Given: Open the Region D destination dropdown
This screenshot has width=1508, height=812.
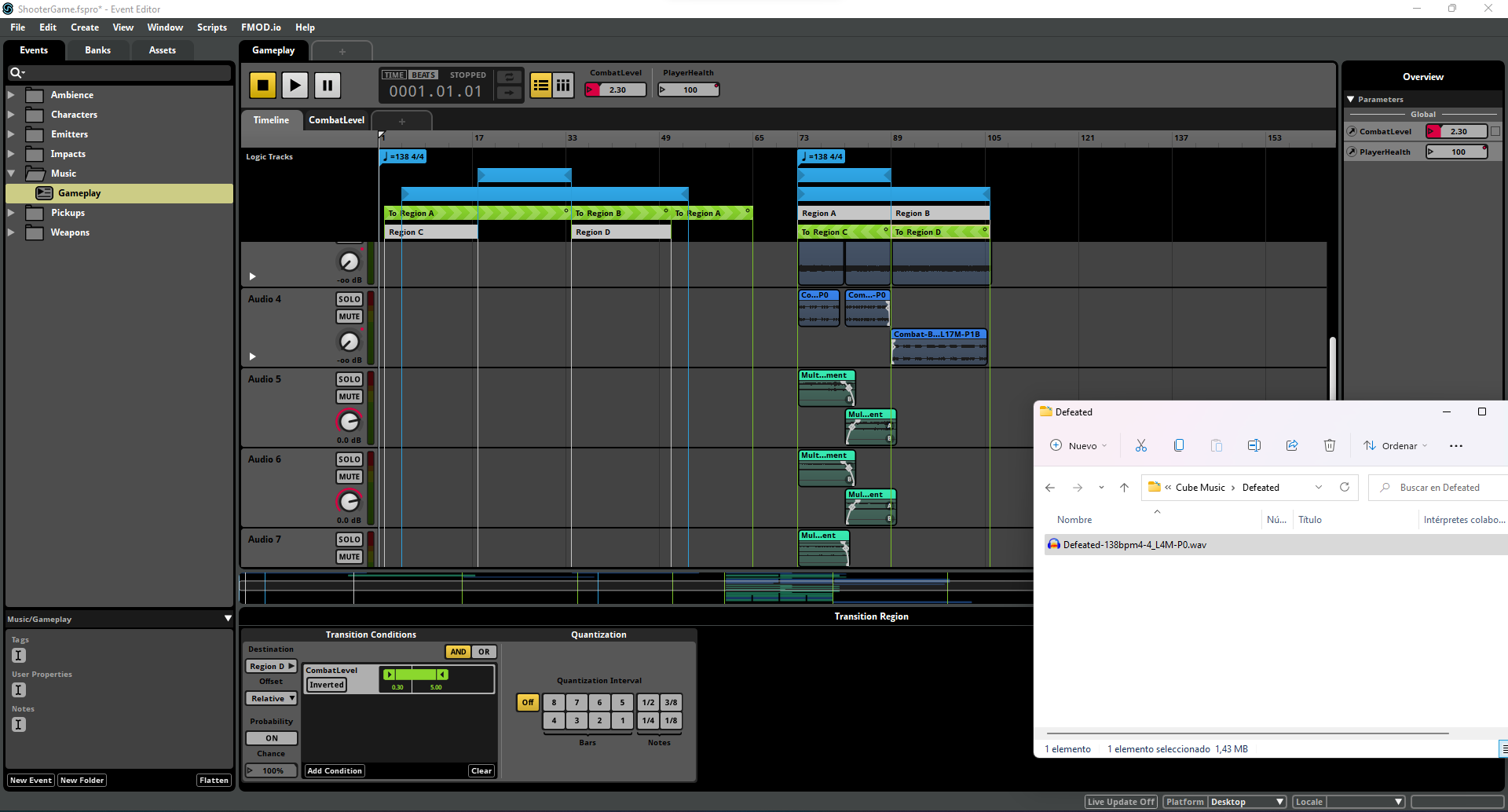Looking at the screenshot, I should 271,666.
